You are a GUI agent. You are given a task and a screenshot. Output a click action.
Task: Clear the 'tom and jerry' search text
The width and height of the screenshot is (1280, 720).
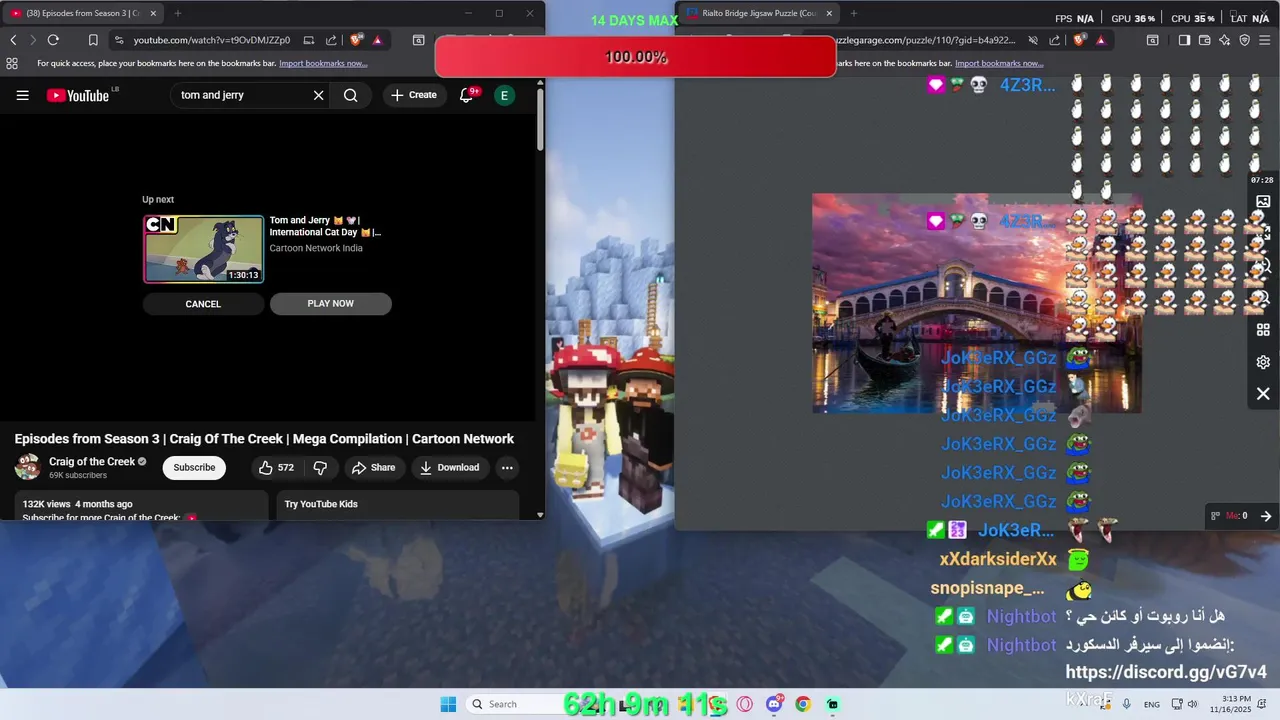pos(318,95)
